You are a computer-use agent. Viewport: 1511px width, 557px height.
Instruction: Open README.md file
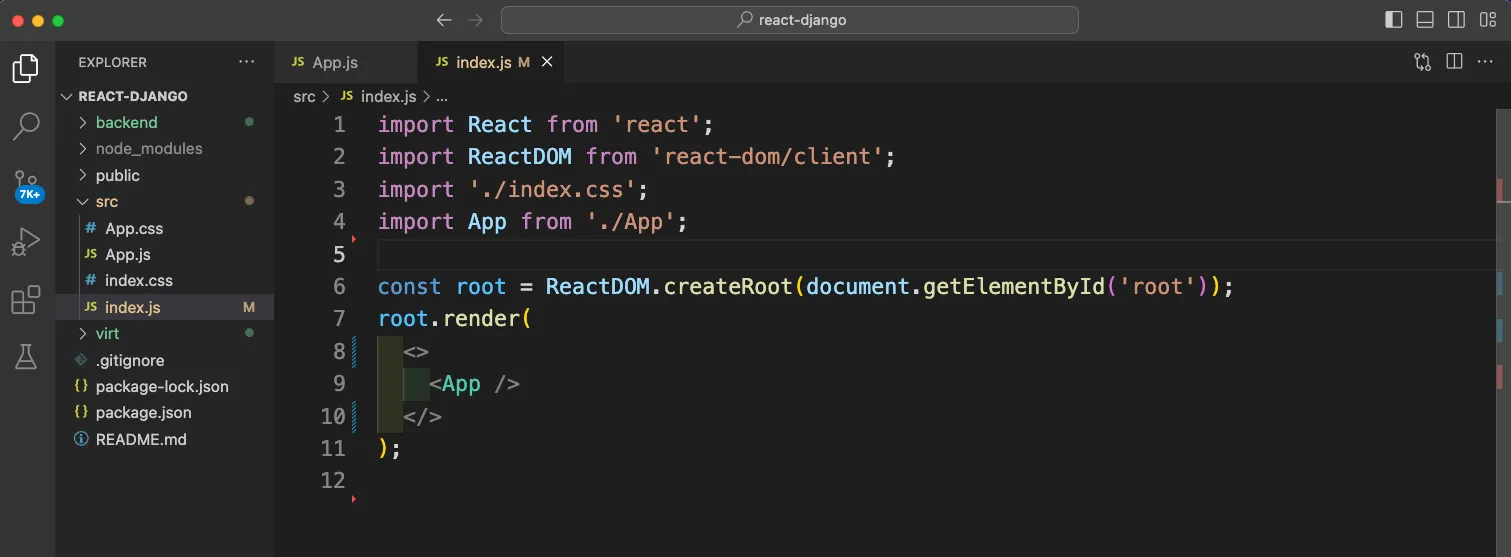pos(165,439)
